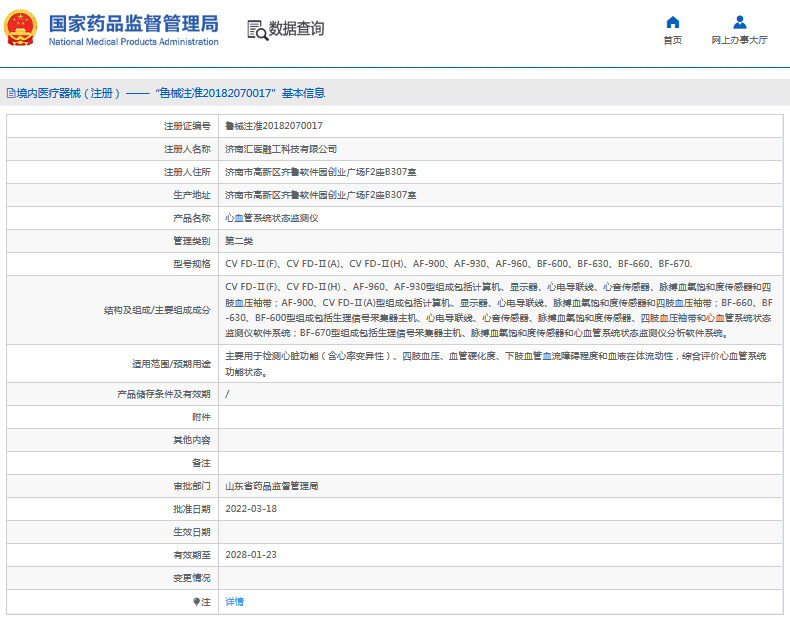
Task: Click the 生产地址 row label
Action: tap(191, 195)
